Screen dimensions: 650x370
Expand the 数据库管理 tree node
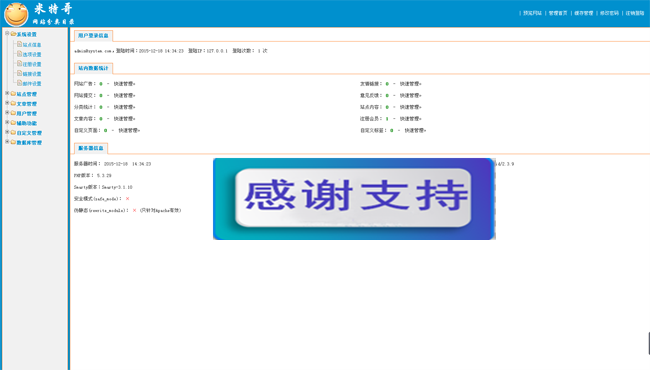coord(7,141)
